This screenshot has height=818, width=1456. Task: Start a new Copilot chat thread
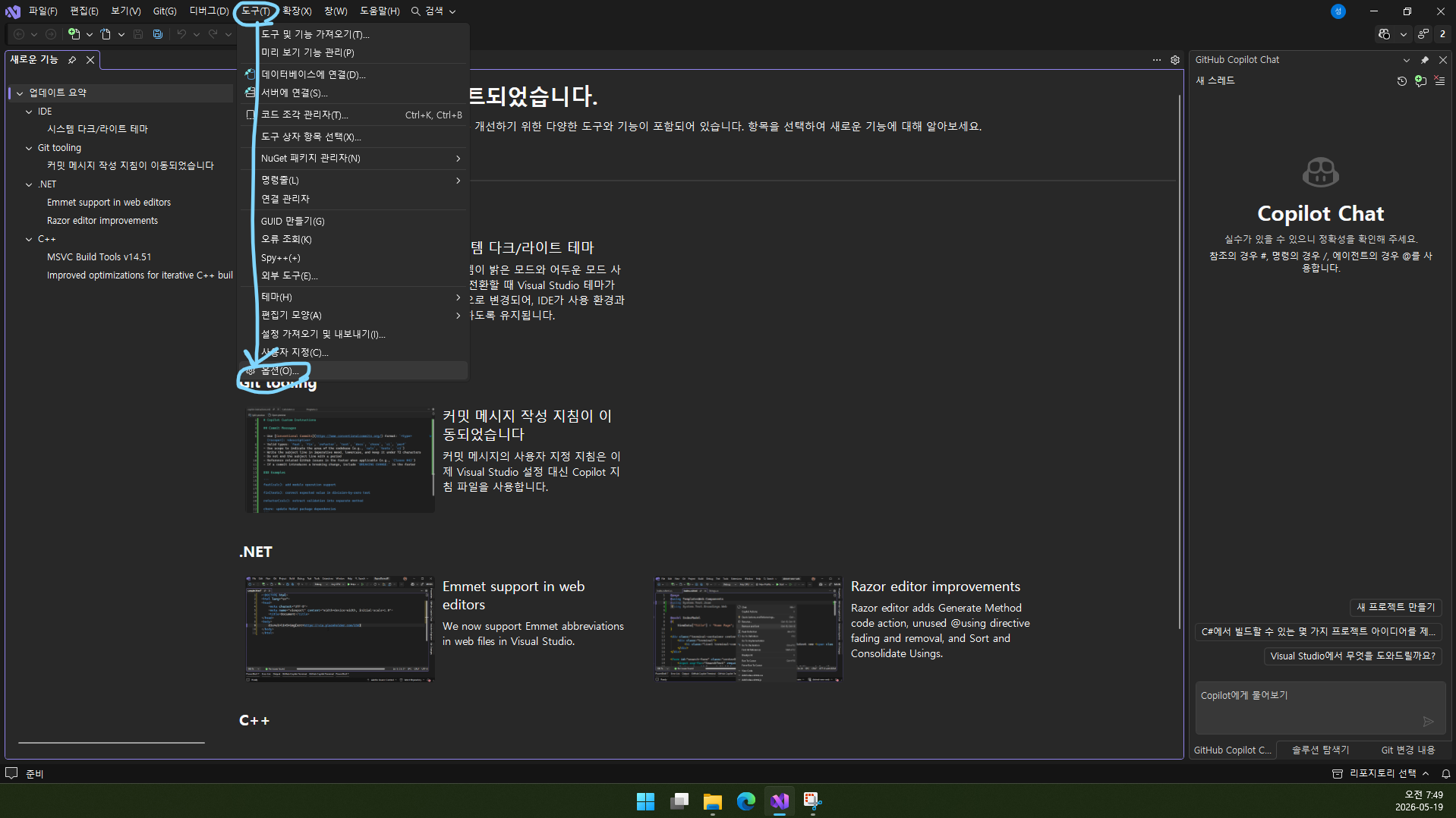click(x=1420, y=81)
